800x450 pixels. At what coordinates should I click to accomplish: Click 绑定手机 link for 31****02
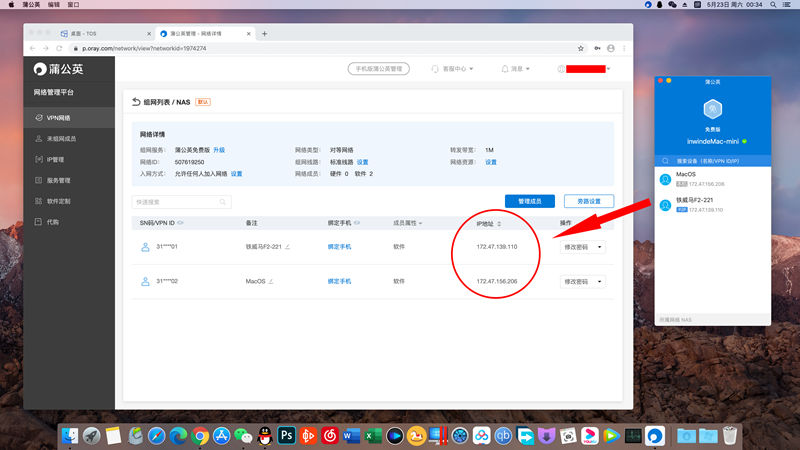point(339,281)
